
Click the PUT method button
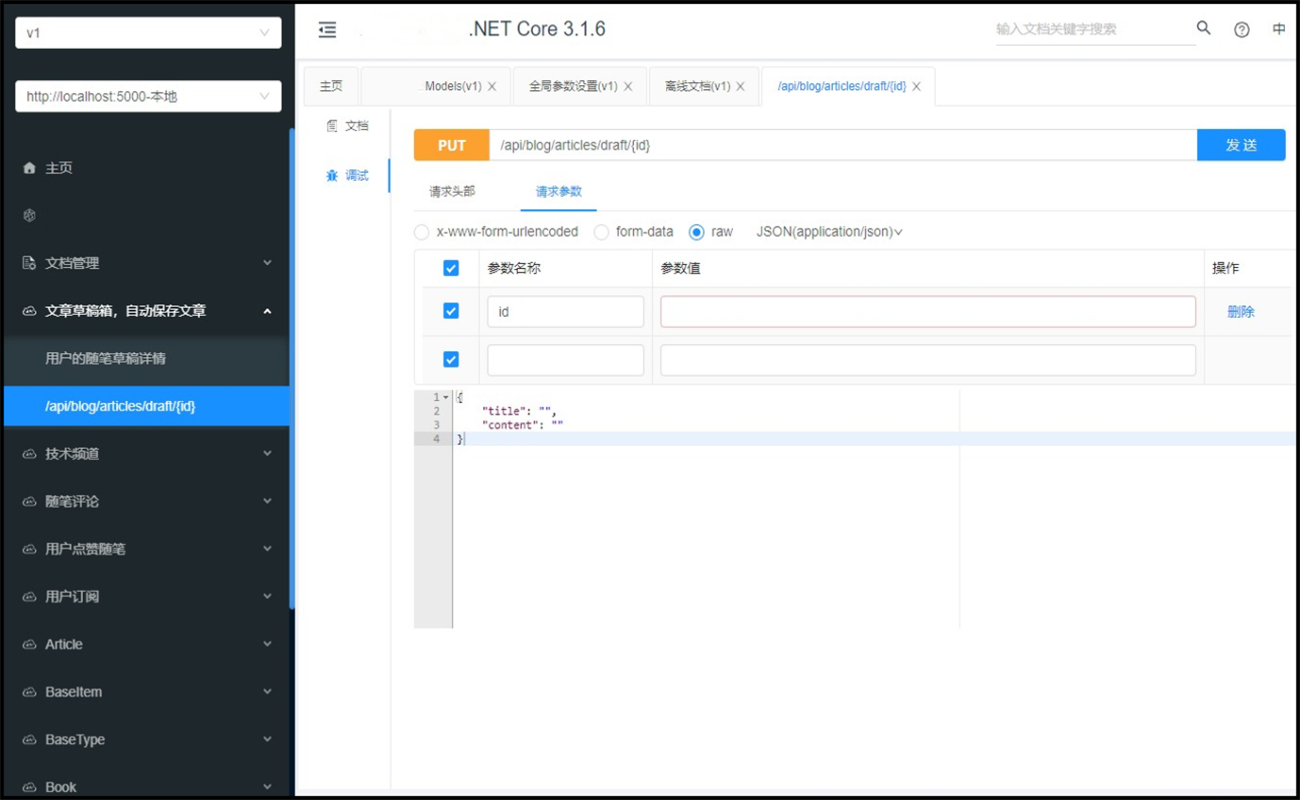click(x=452, y=145)
